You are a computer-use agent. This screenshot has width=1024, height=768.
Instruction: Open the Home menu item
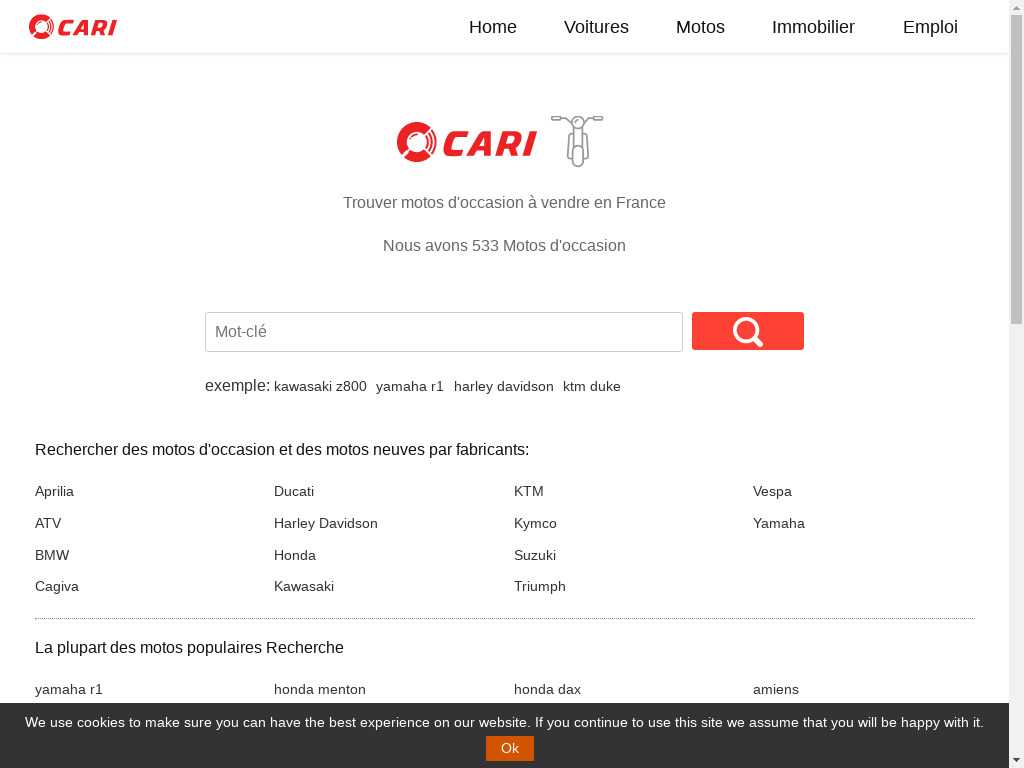point(492,27)
